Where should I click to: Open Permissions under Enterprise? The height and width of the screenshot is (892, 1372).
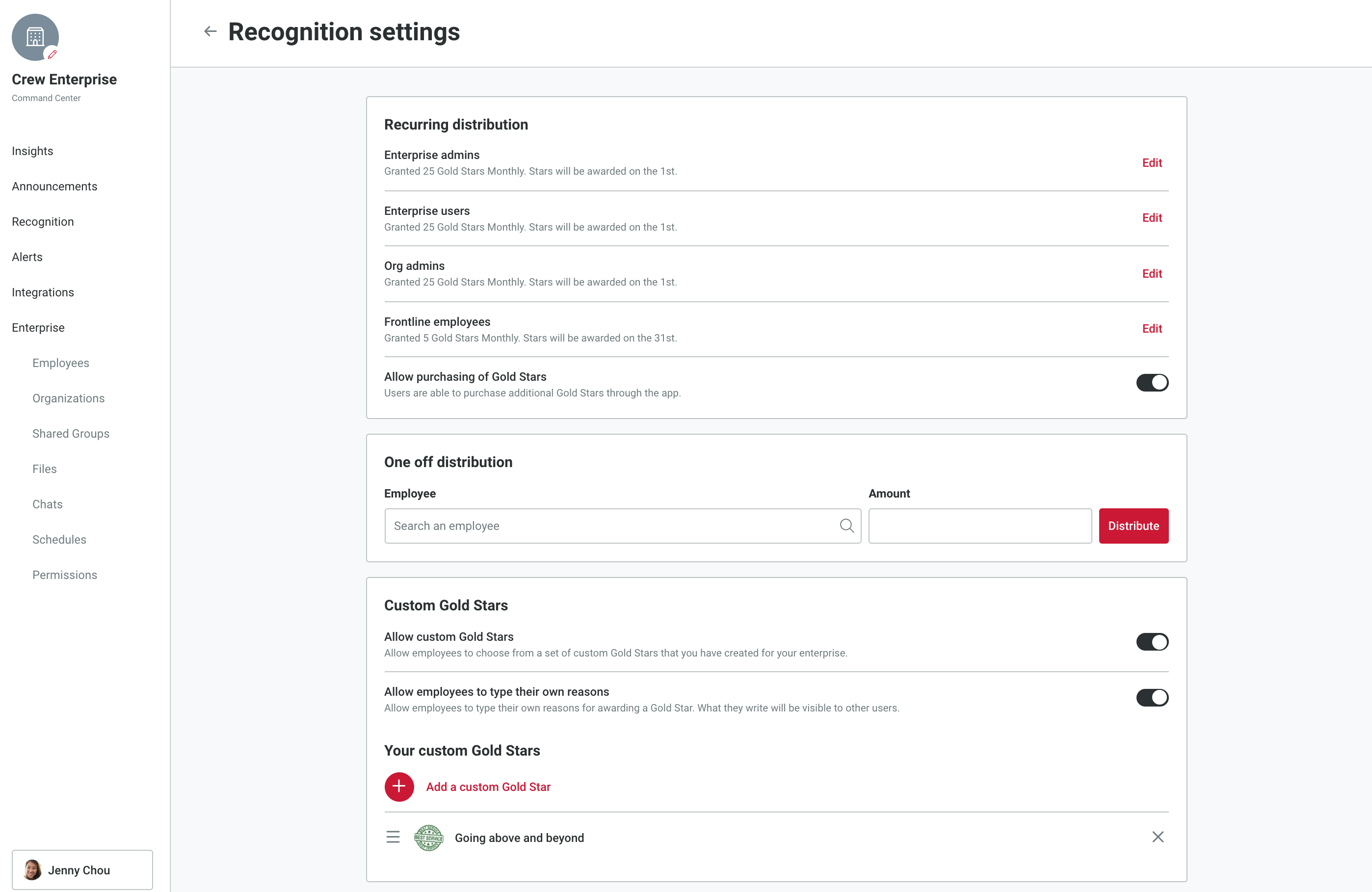[65, 575]
